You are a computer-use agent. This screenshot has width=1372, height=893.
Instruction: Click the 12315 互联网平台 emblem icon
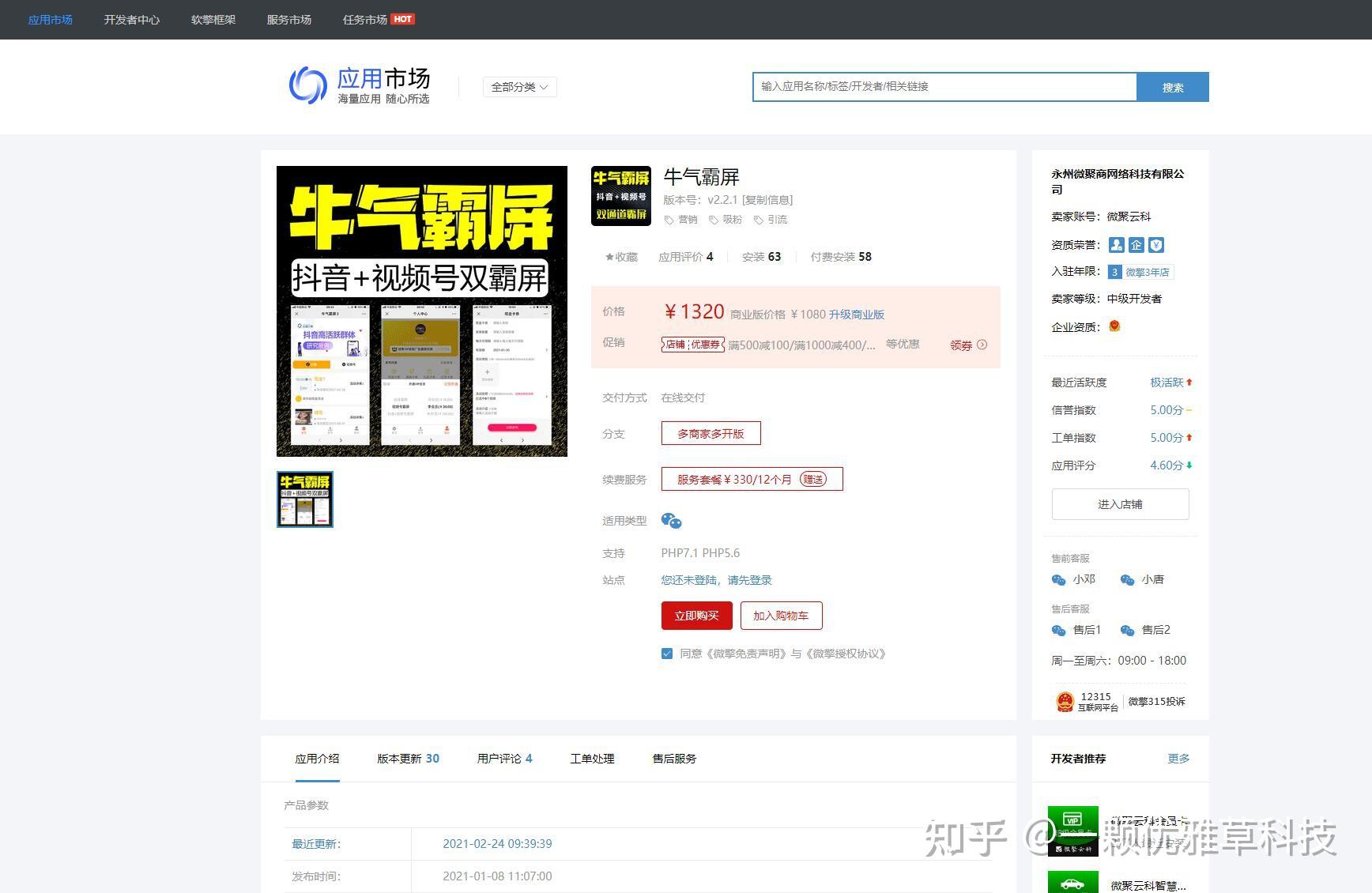click(x=1065, y=701)
